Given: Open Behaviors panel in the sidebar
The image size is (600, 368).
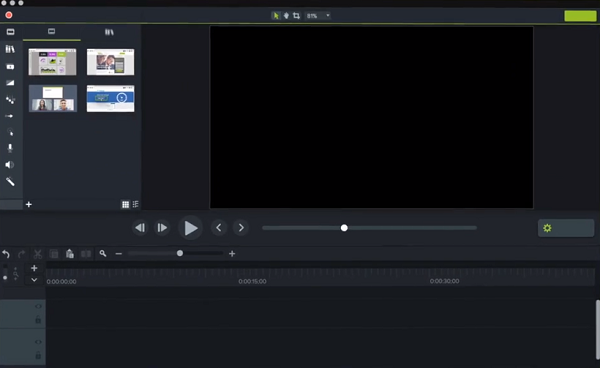Looking at the screenshot, I should 10,99.
